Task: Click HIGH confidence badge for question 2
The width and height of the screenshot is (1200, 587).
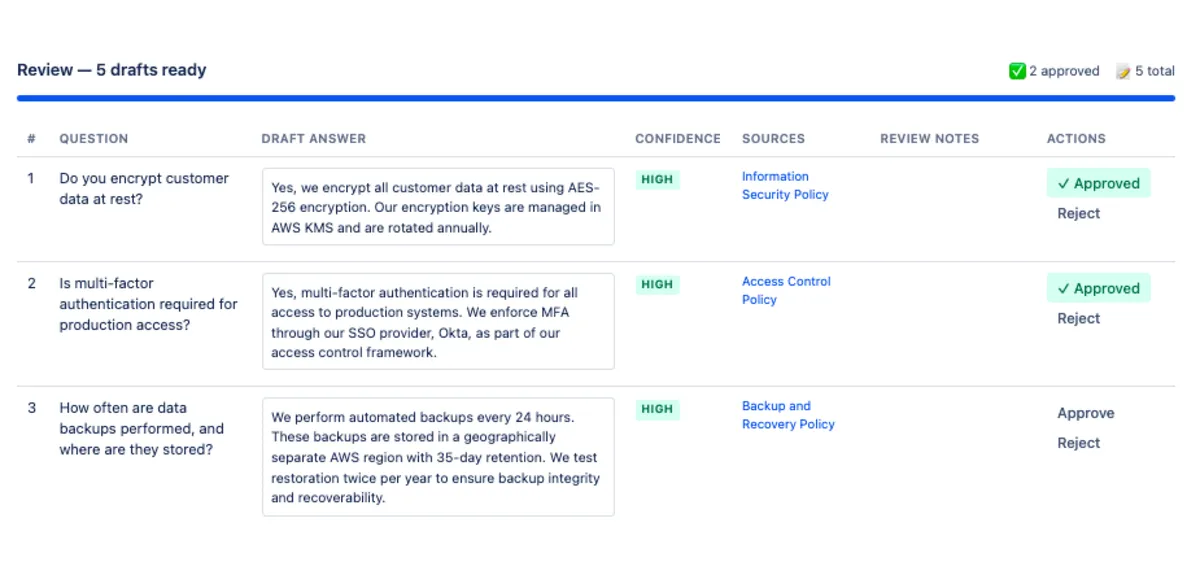Action: pyautogui.click(x=657, y=285)
